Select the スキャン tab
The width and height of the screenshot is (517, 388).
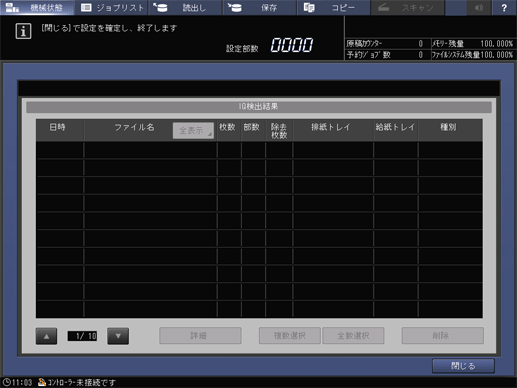(408, 7)
